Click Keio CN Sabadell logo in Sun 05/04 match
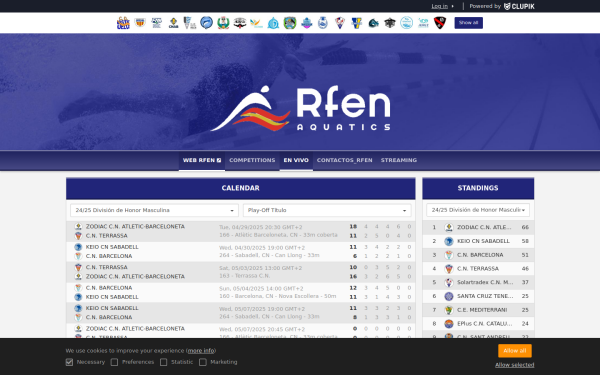This screenshot has width=600, height=375. pyautogui.click(x=78, y=297)
